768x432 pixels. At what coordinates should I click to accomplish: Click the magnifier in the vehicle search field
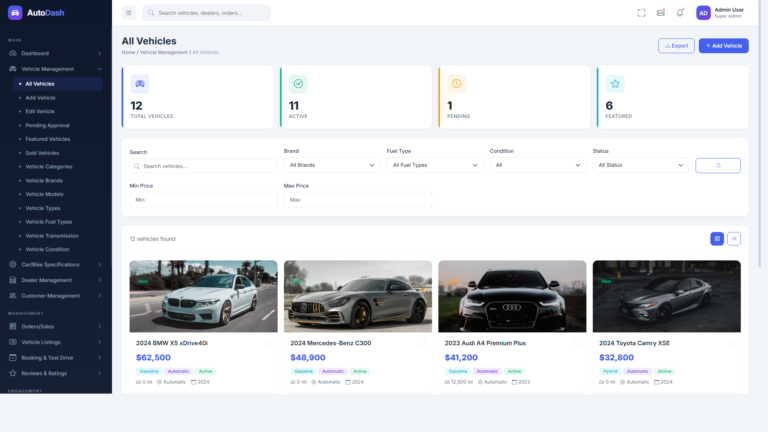[x=136, y=166]
